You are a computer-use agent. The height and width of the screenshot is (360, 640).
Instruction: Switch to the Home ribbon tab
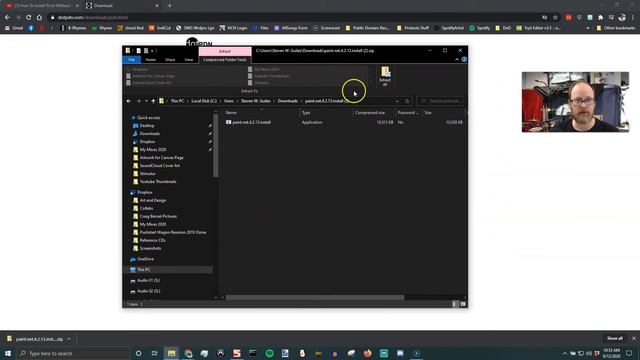click(150, 60)
